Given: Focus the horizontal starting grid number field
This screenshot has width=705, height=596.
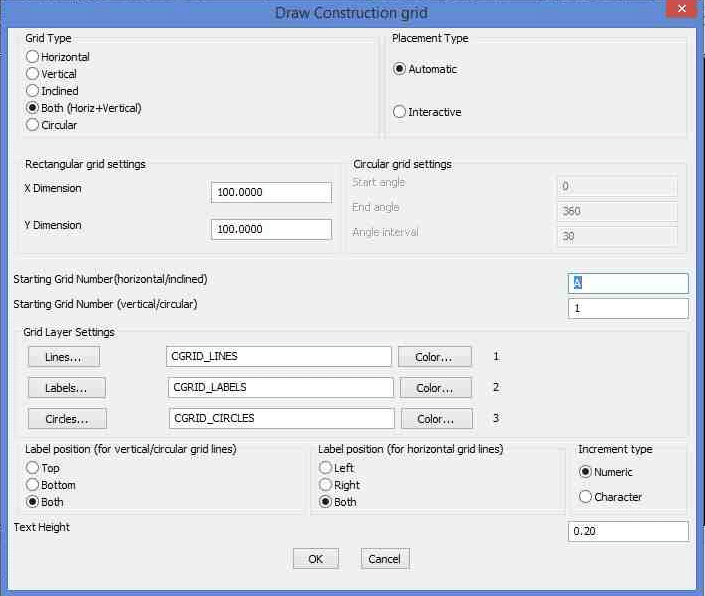Looking at the screenshot, I should coord(628,283).
